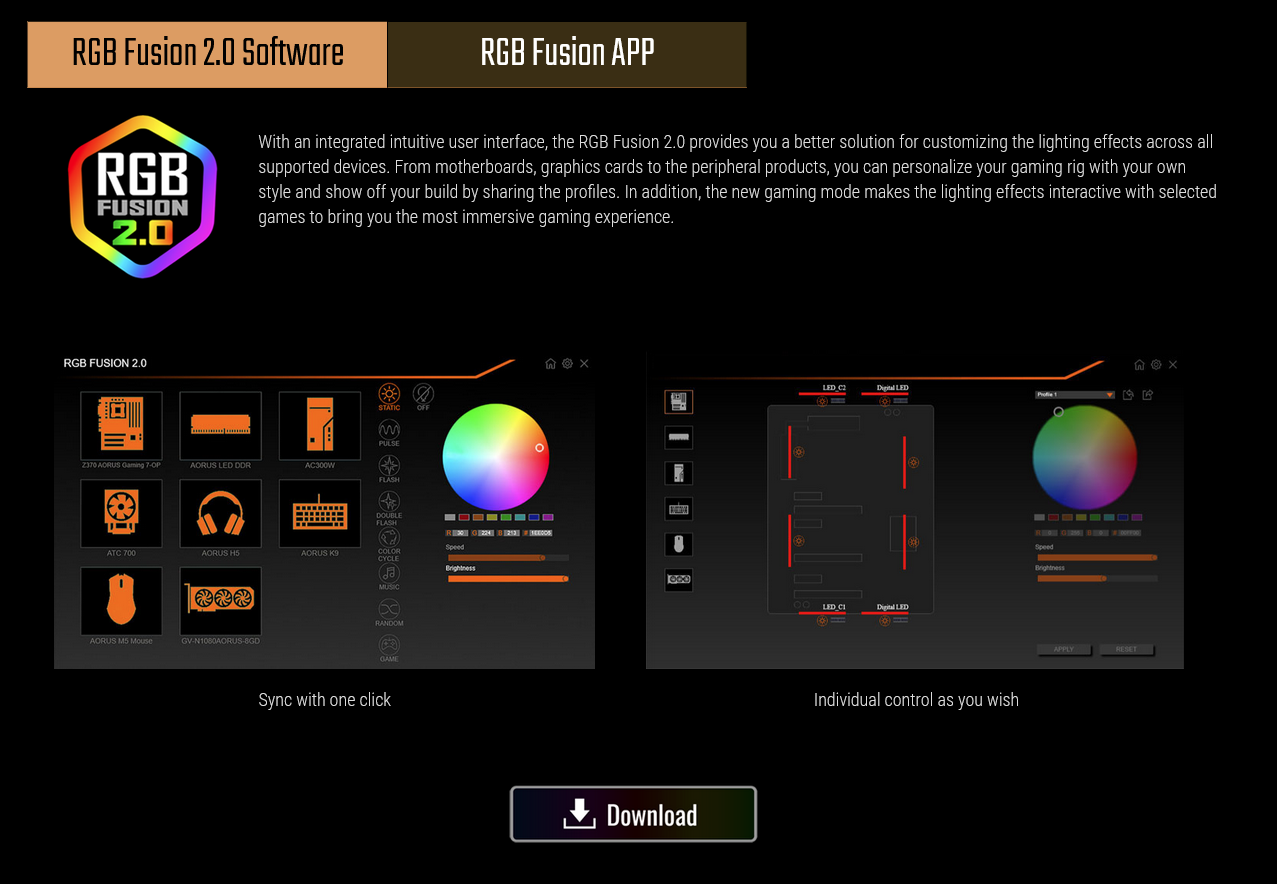Select the red swatch under left color wheel
The width and height of the screenshot is (1277, 884).
pyautogui.click(x=464, y=517)
